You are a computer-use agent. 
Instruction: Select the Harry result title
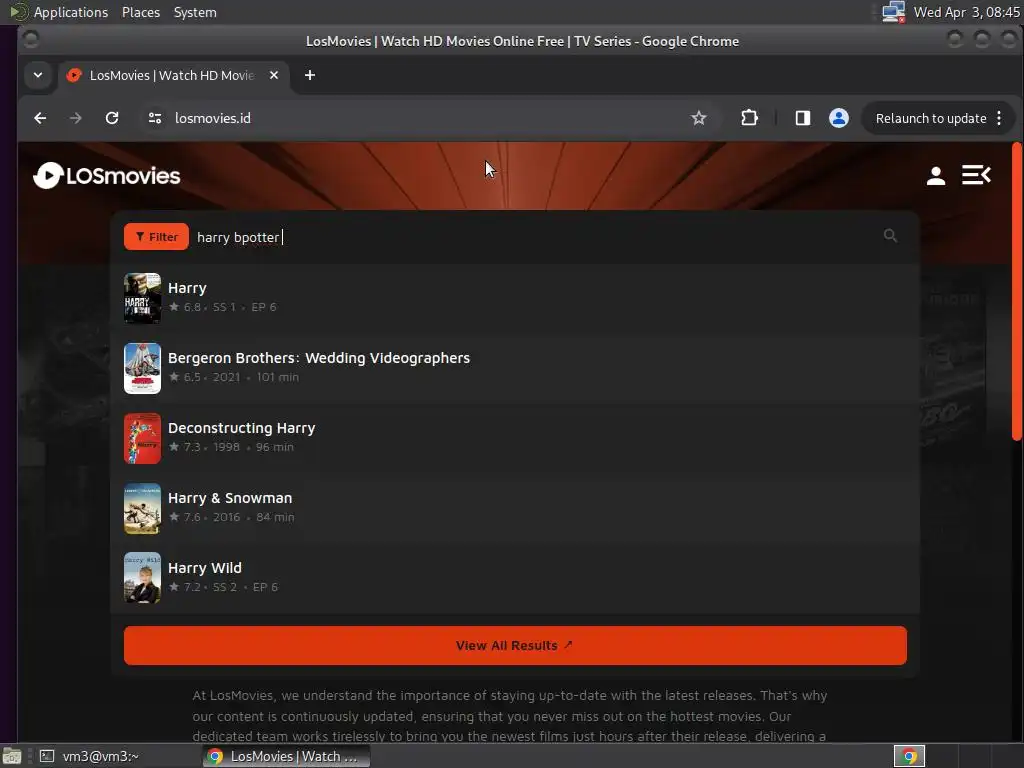pos(187,288)
